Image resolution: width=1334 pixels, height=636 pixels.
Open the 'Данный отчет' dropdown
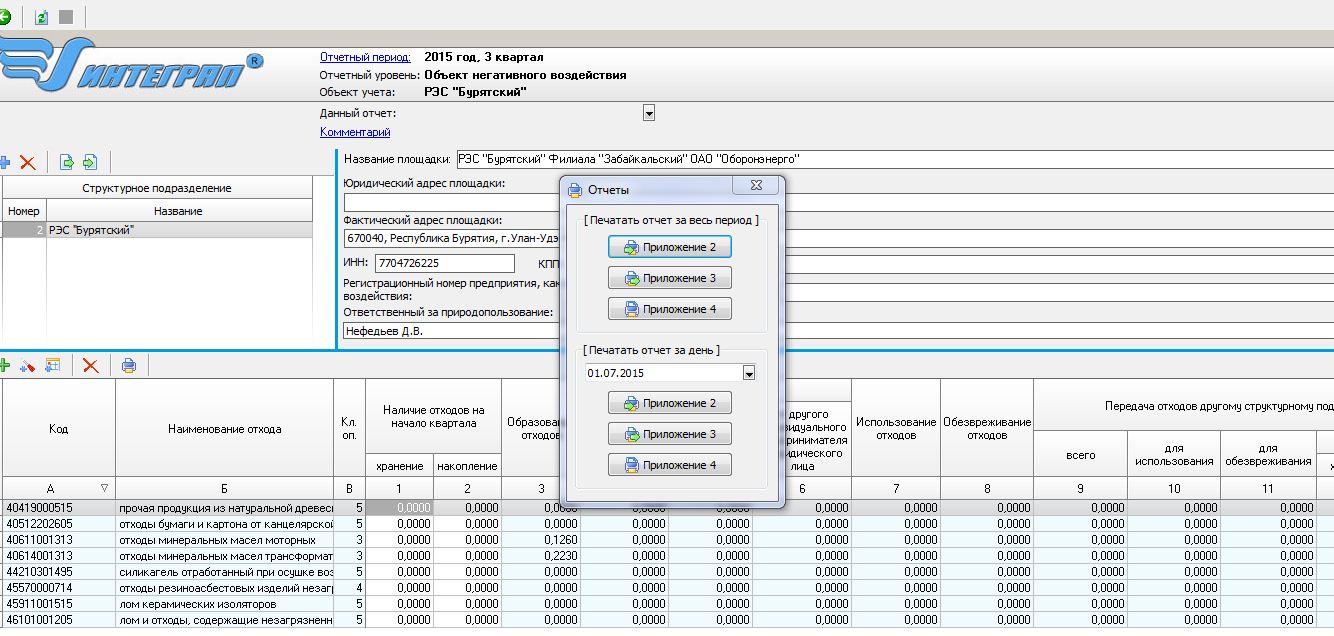[x=648, y=114]
